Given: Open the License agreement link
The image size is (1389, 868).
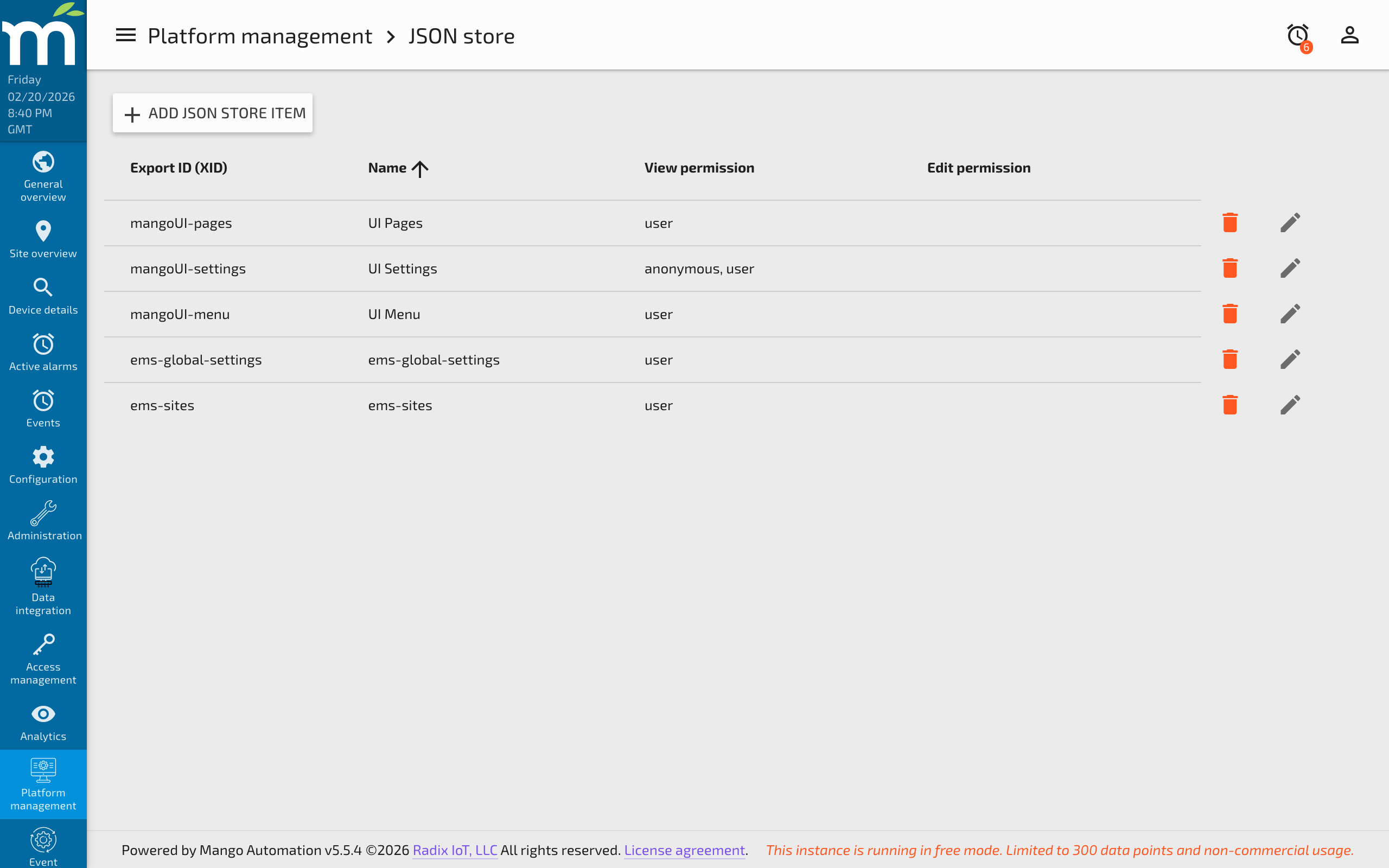Looking at the screenshot, I should point(684,850).
